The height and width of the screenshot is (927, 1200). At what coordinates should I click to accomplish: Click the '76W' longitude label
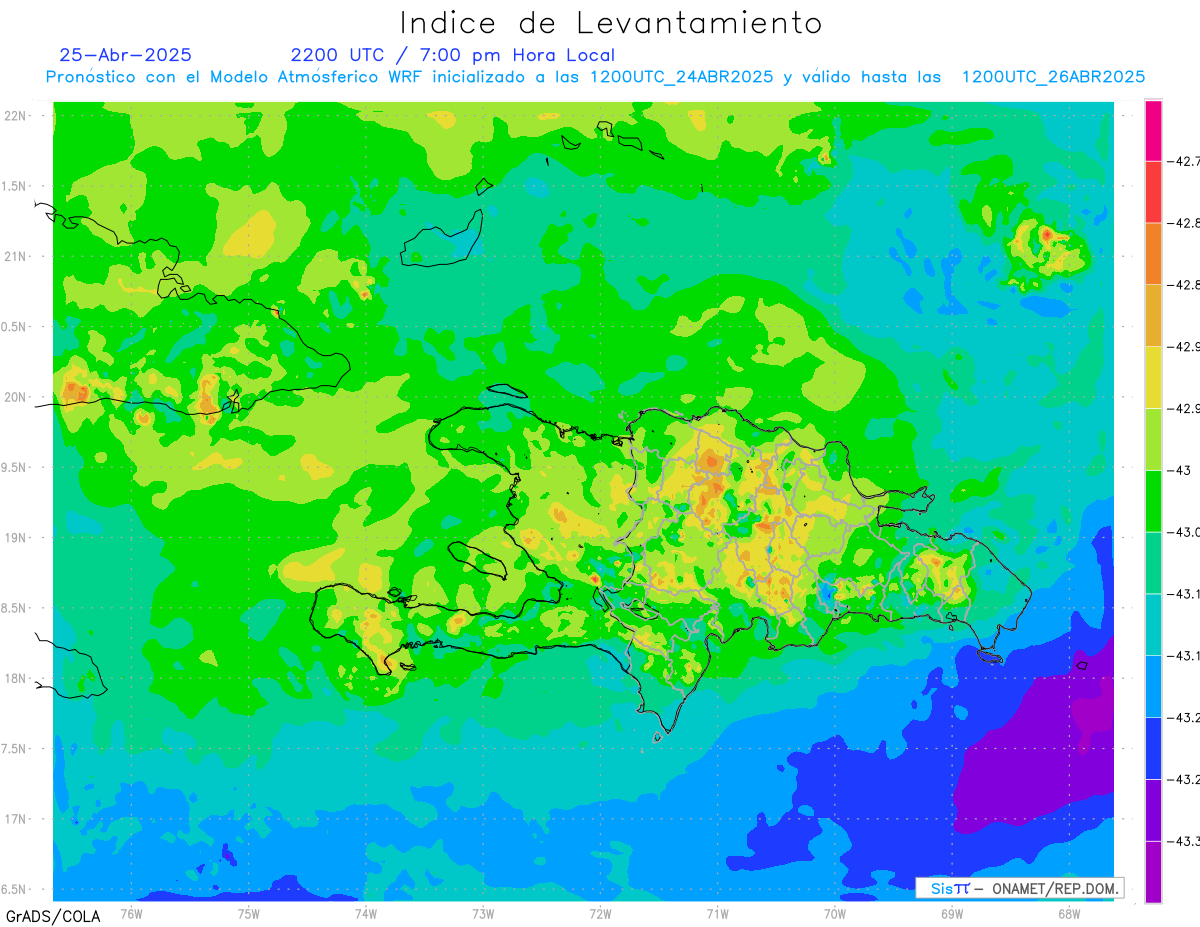coord(131,913)
